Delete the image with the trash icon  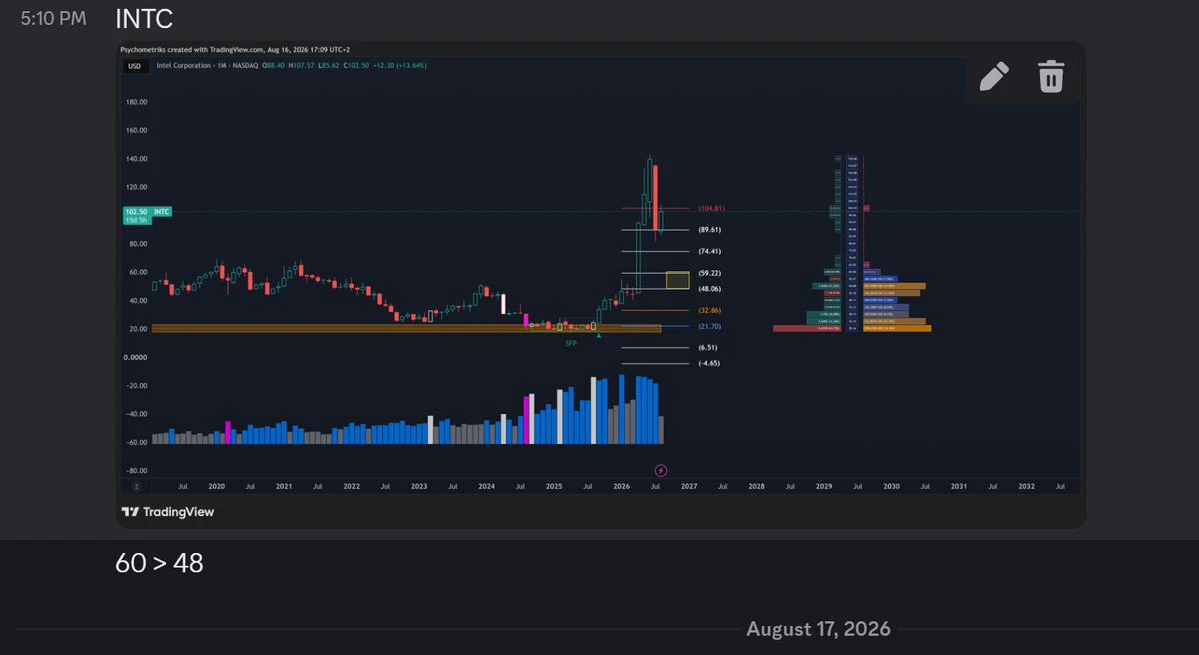click(x=1051, y=76)
